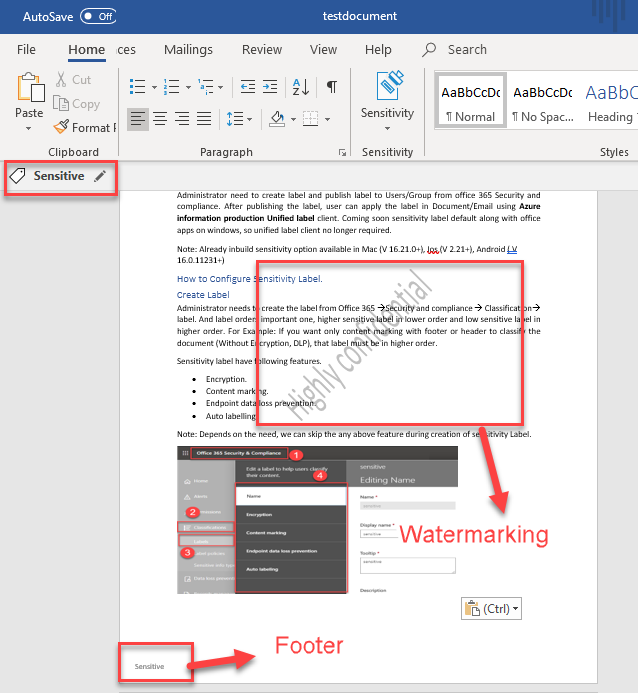Screen dimensions: 638x693
Task: Select left text alignment
Action: [x=137, y=119]
